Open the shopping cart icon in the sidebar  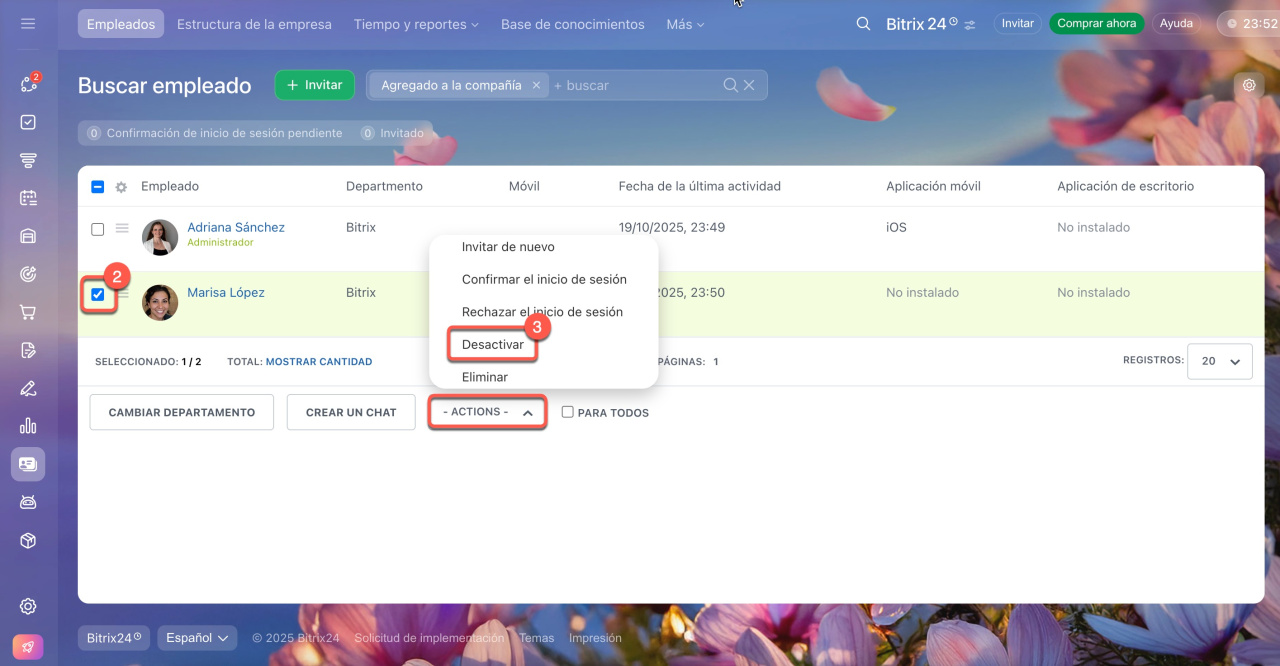click(28, 312)
